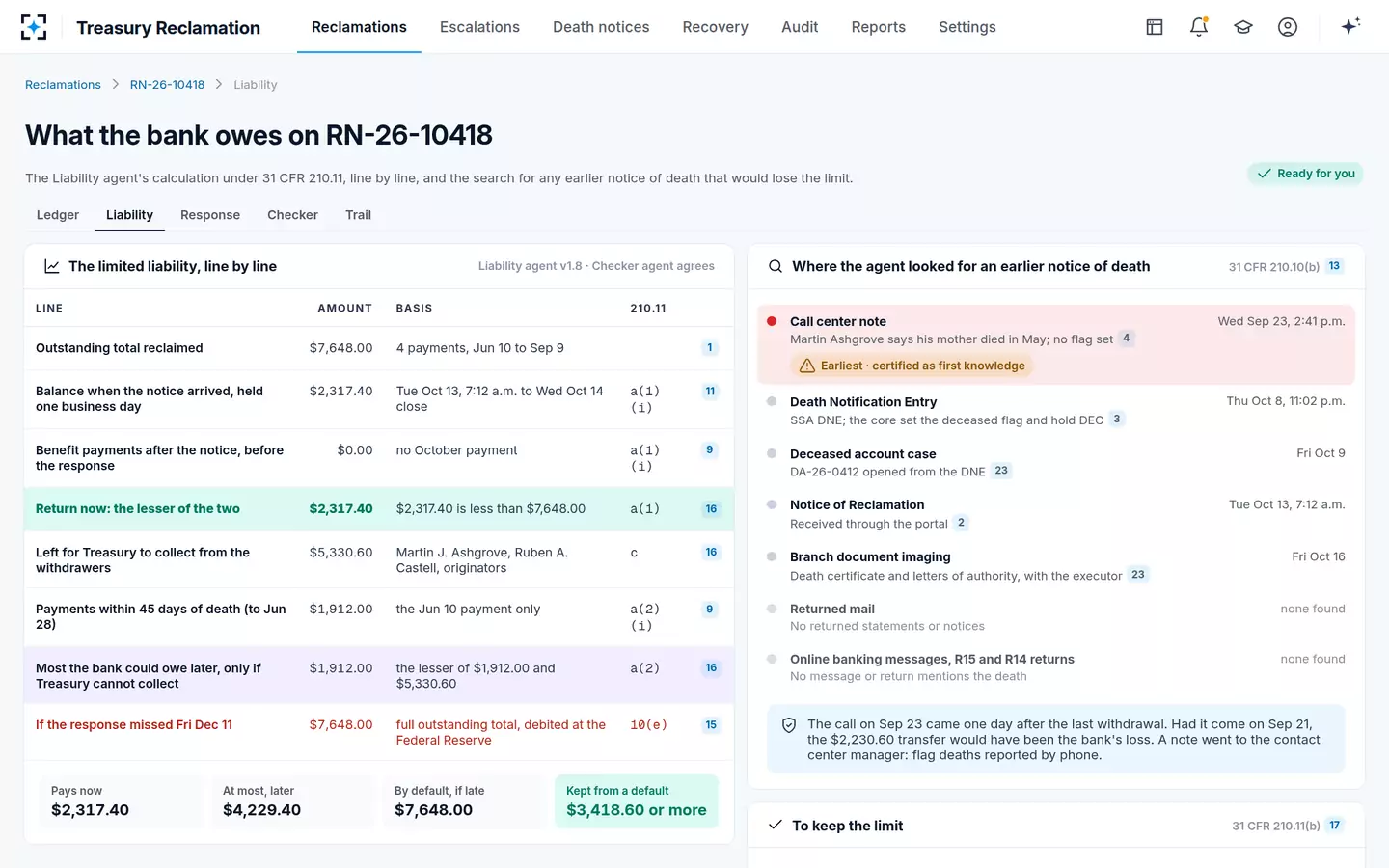Image resolution: width=1389 pixels, height=868 pixels.
Task: Open citation 3 on Death Notification Entry
Action: click(1117, 420)
